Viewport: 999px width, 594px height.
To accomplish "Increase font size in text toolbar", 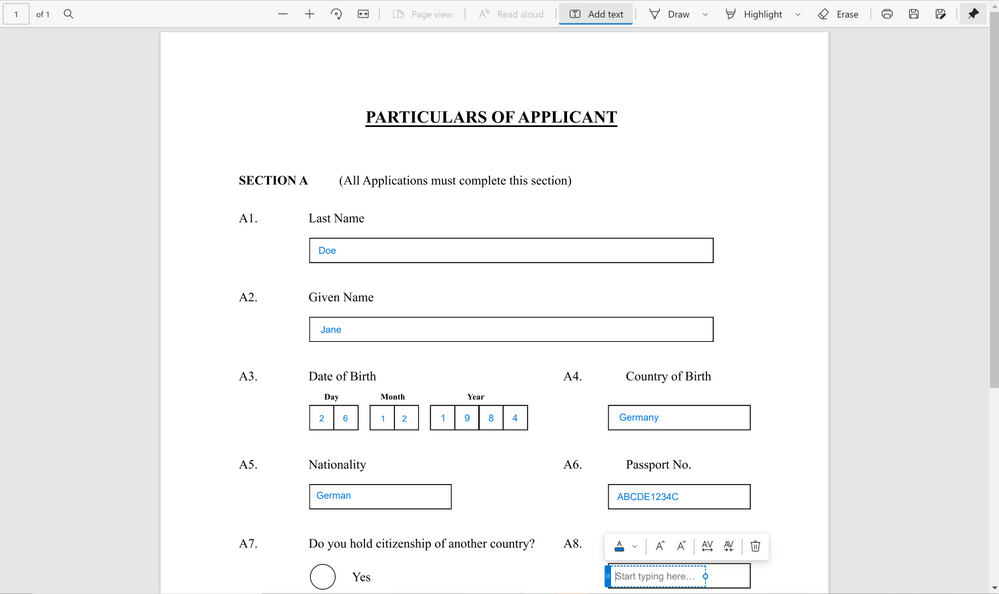I will click(660, 546).
